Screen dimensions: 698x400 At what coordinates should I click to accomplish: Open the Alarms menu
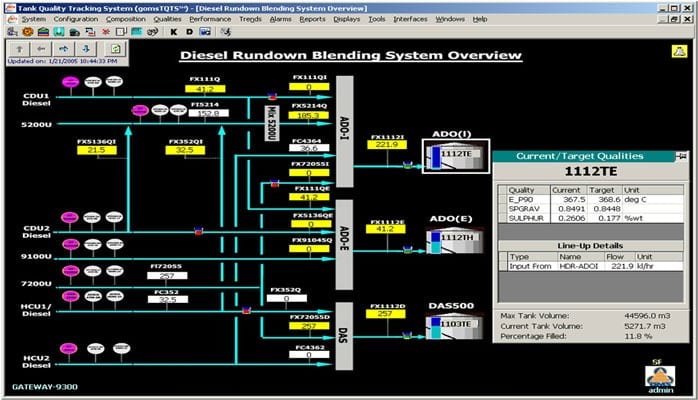(x=280, y=19)
